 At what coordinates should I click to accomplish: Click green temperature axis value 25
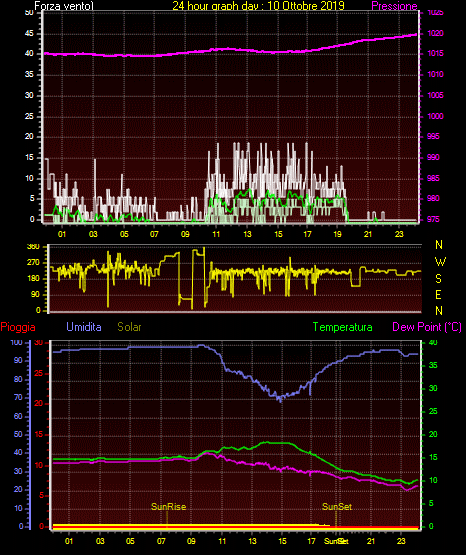pyautogui.click(x=433, y=411)
